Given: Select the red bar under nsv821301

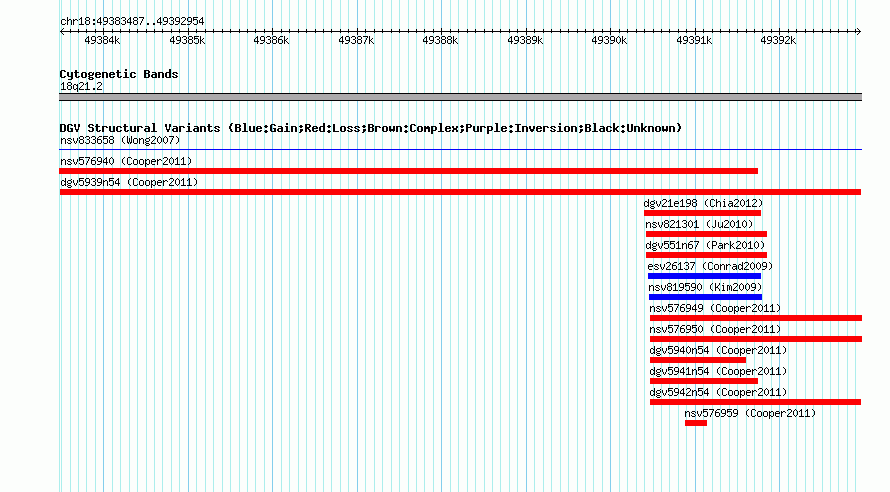Looking at the screenshot, I should coord(707,234).
